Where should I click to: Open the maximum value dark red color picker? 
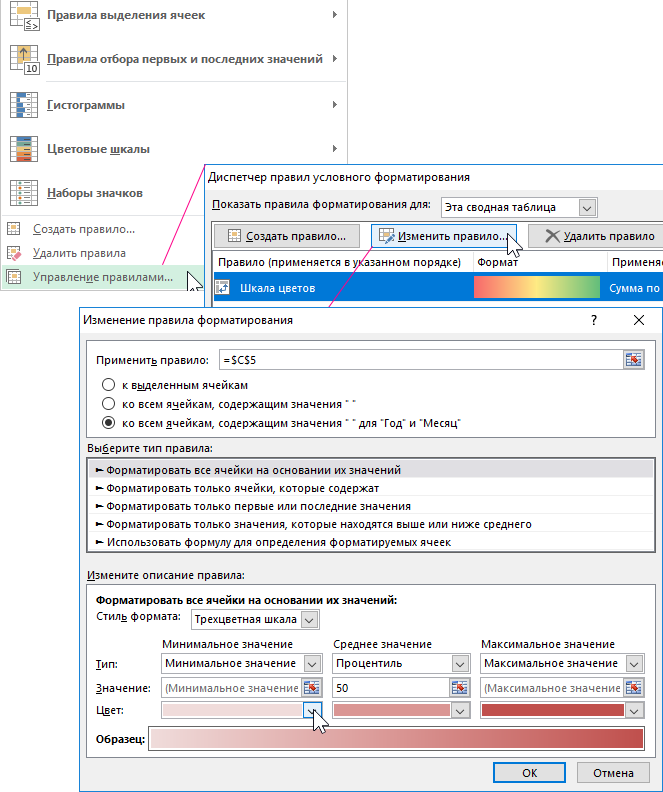pos(634,710)
